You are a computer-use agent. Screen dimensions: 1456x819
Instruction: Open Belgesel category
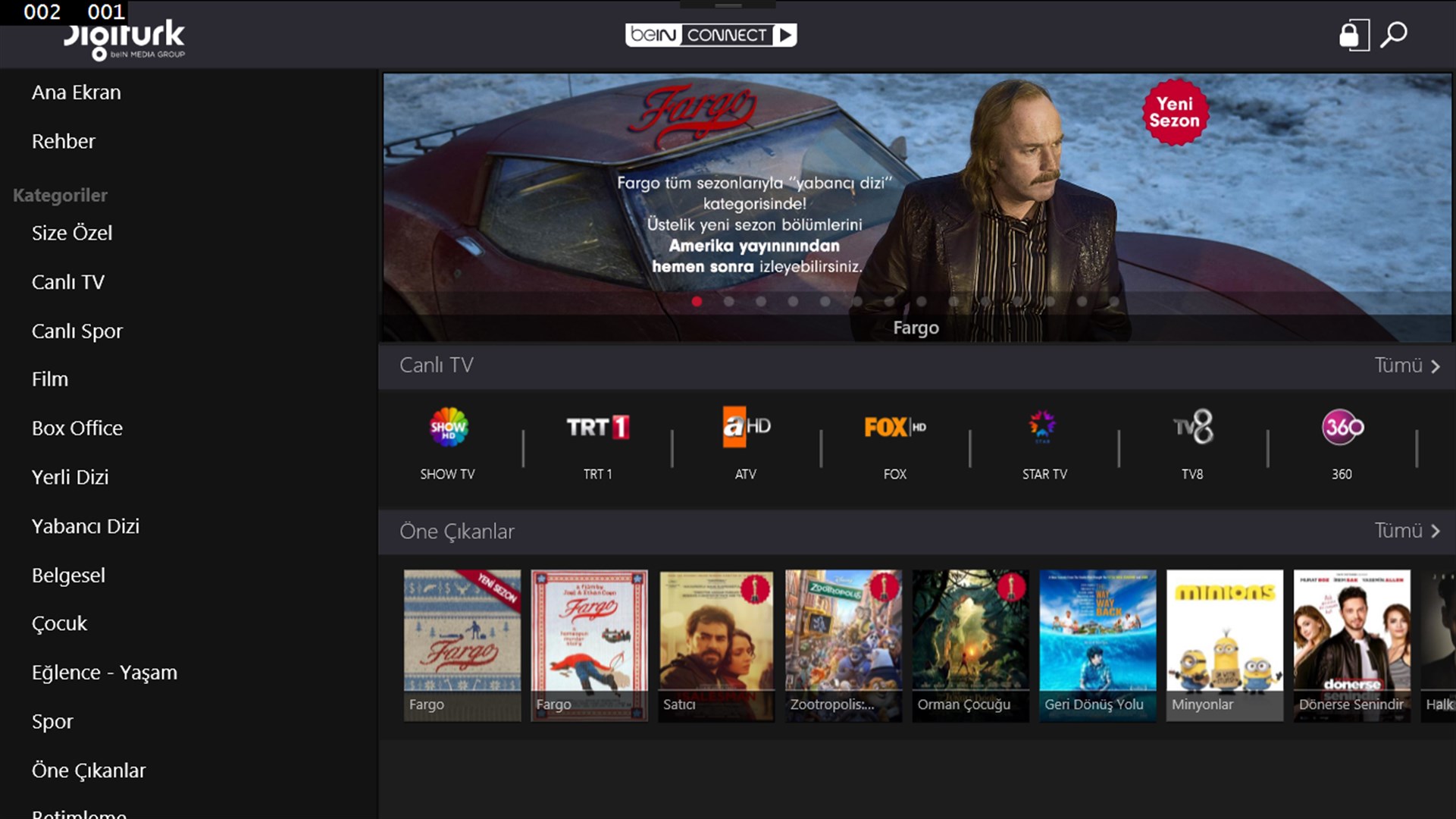pyautogui.click(x=68, y=576)
